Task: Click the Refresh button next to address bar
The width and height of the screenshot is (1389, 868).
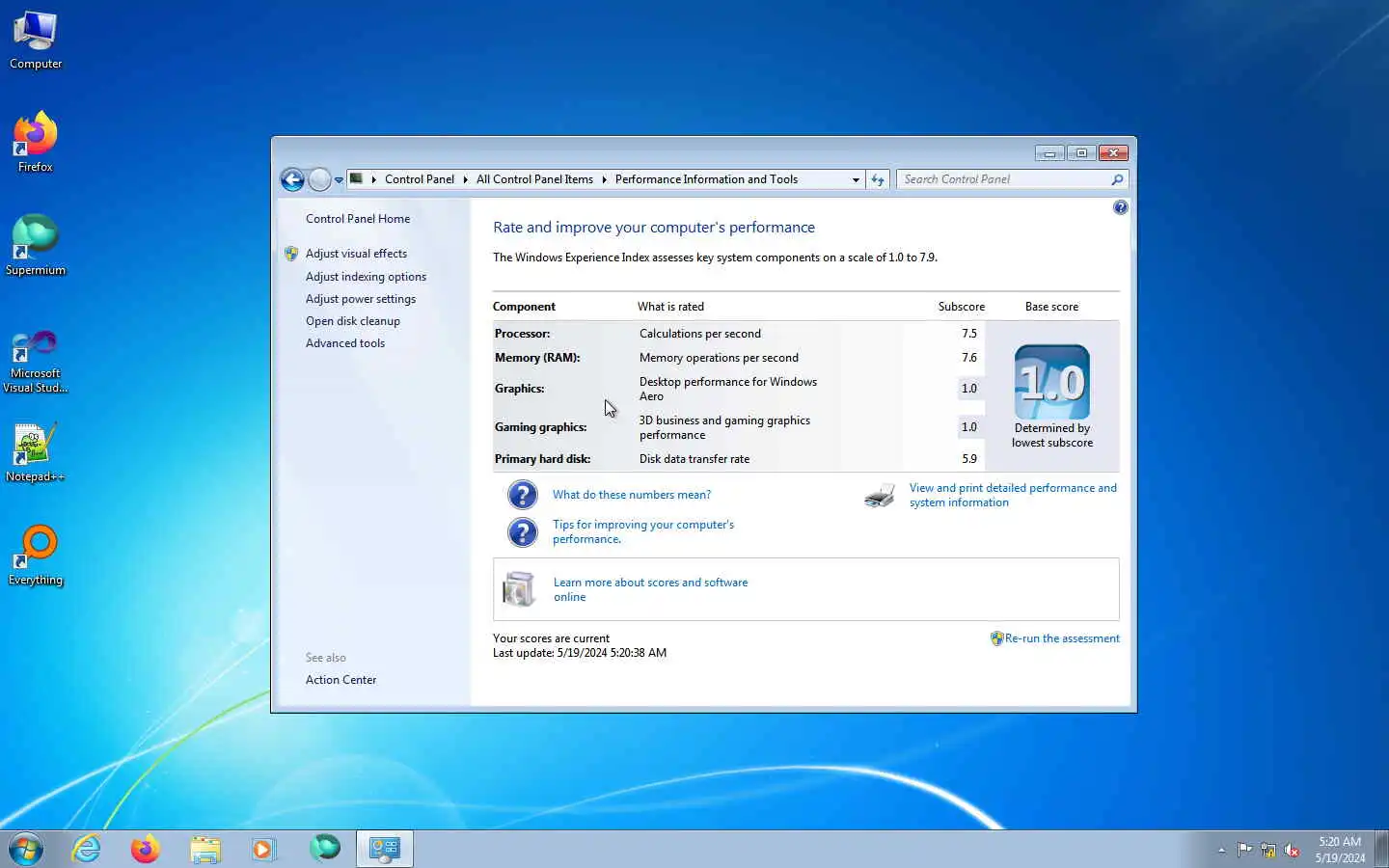Action: (877, 179)
